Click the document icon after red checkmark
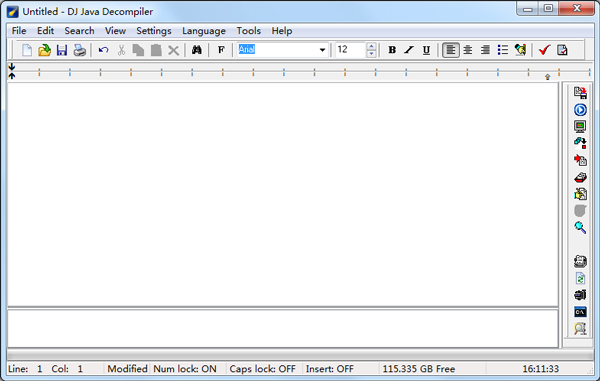600x381 pixels. (562, 50)
